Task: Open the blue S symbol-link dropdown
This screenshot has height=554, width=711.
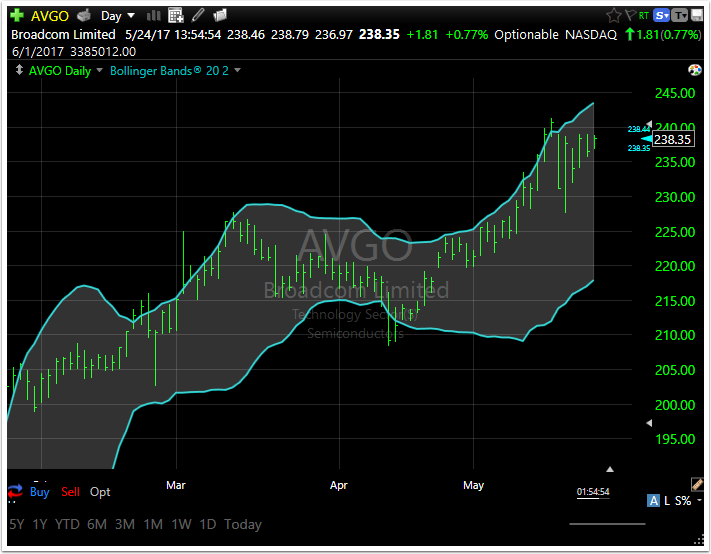Action: pos(661,16)
